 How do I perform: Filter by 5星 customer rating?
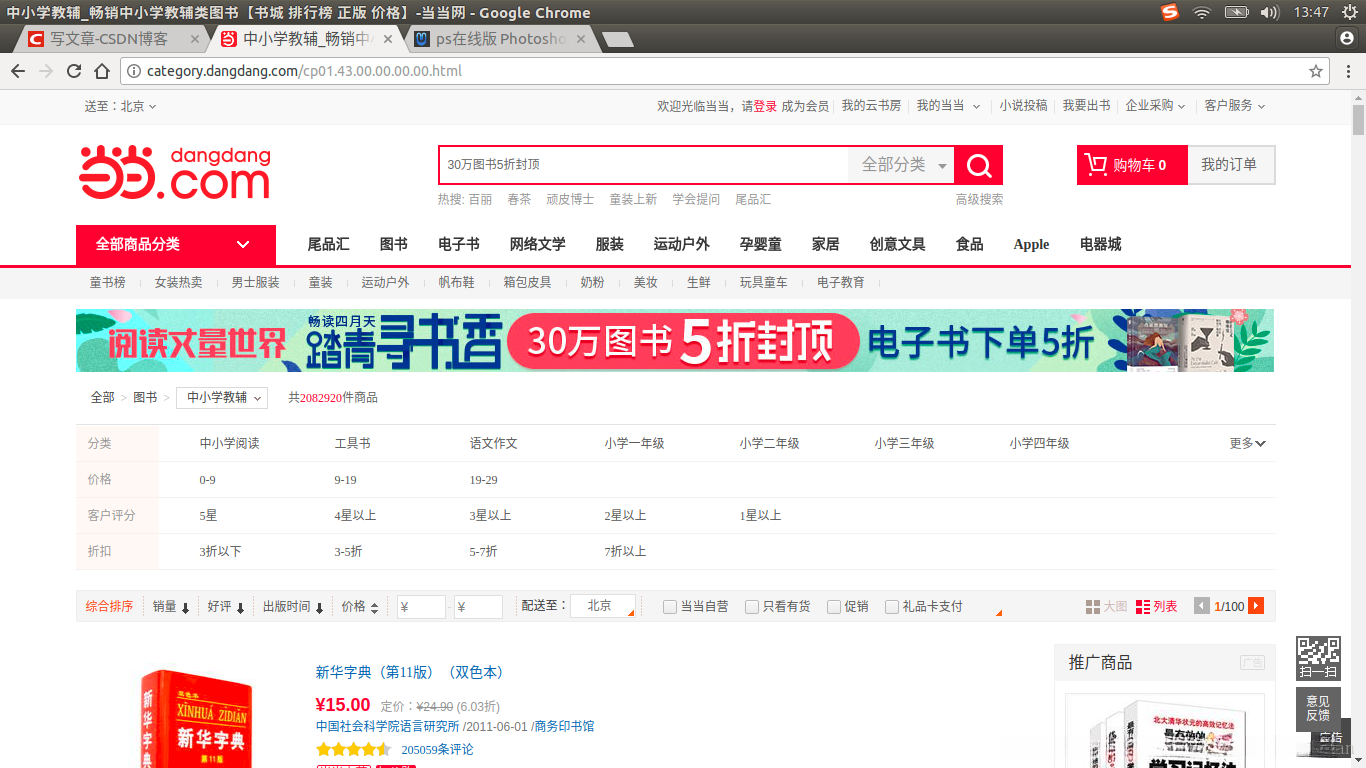coord(208,516)
